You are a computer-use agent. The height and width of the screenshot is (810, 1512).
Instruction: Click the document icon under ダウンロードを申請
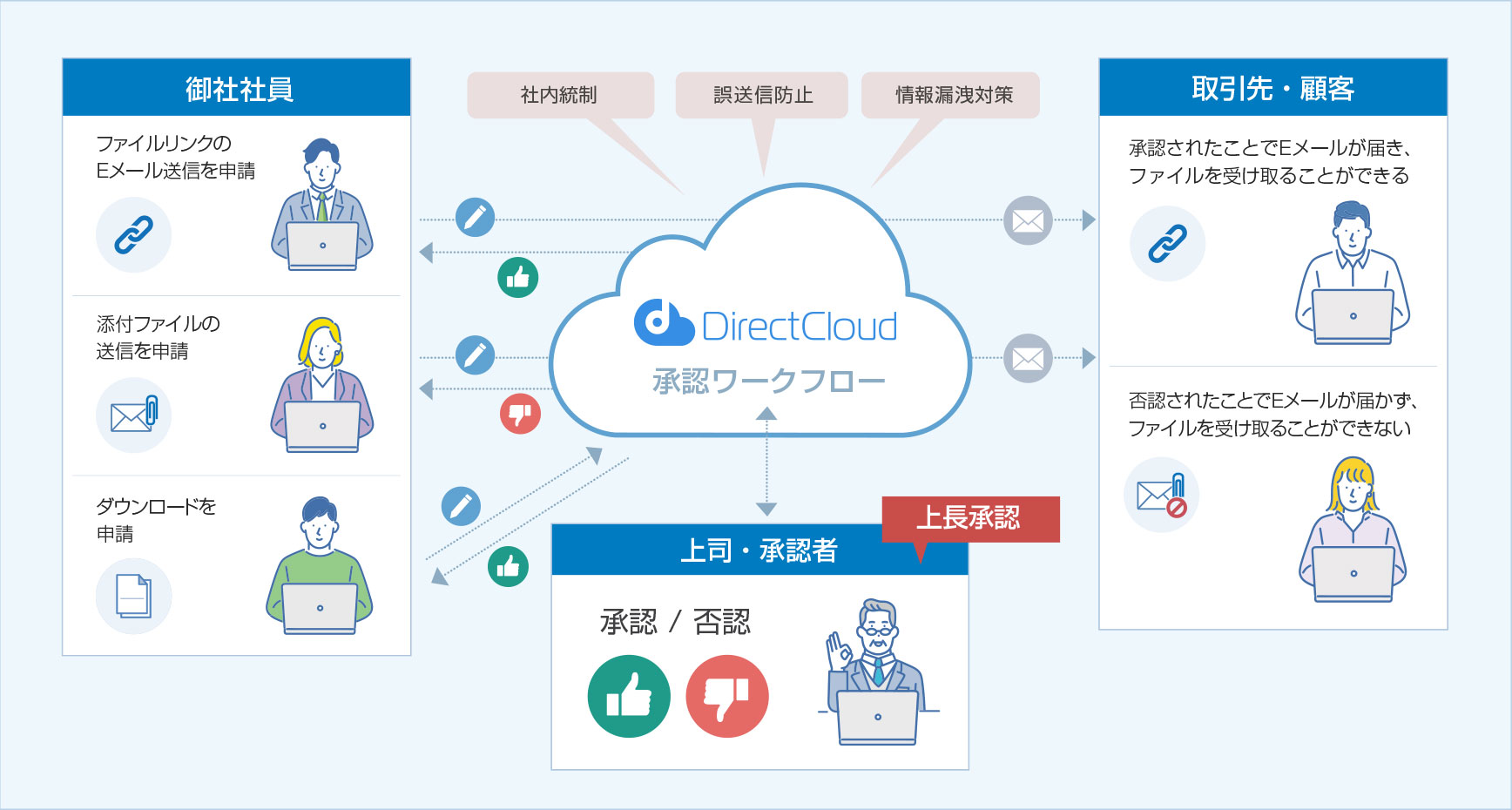[133, 596]
